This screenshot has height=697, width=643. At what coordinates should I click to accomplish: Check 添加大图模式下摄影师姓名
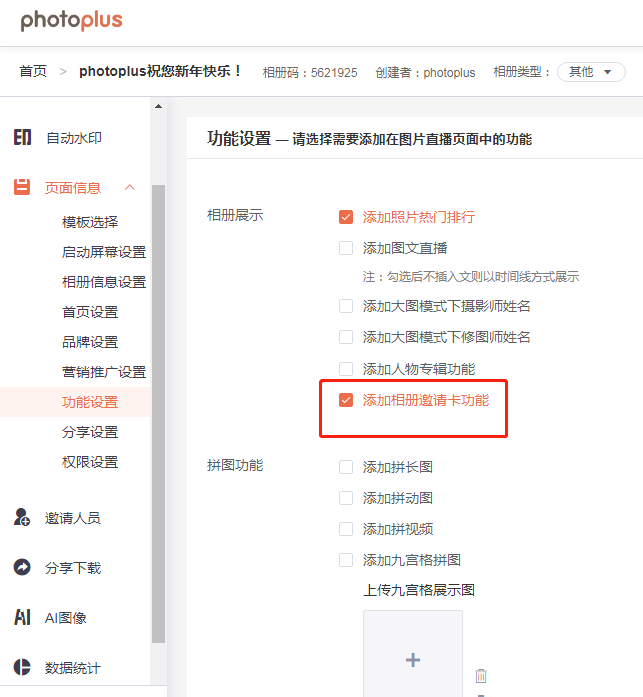(x=346, y=306)
